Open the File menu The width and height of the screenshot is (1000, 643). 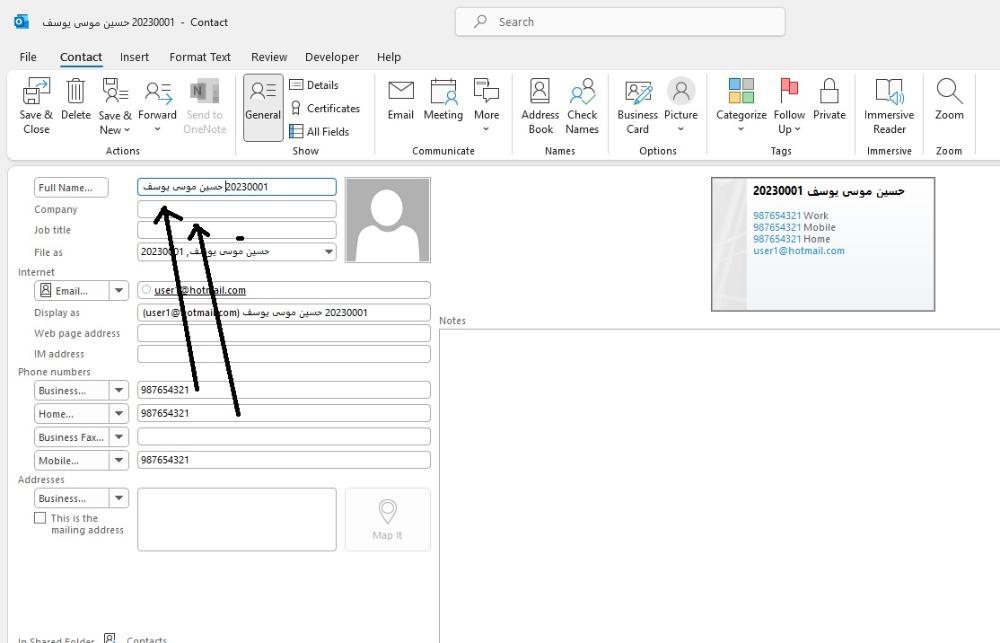(x=28, y=57)
